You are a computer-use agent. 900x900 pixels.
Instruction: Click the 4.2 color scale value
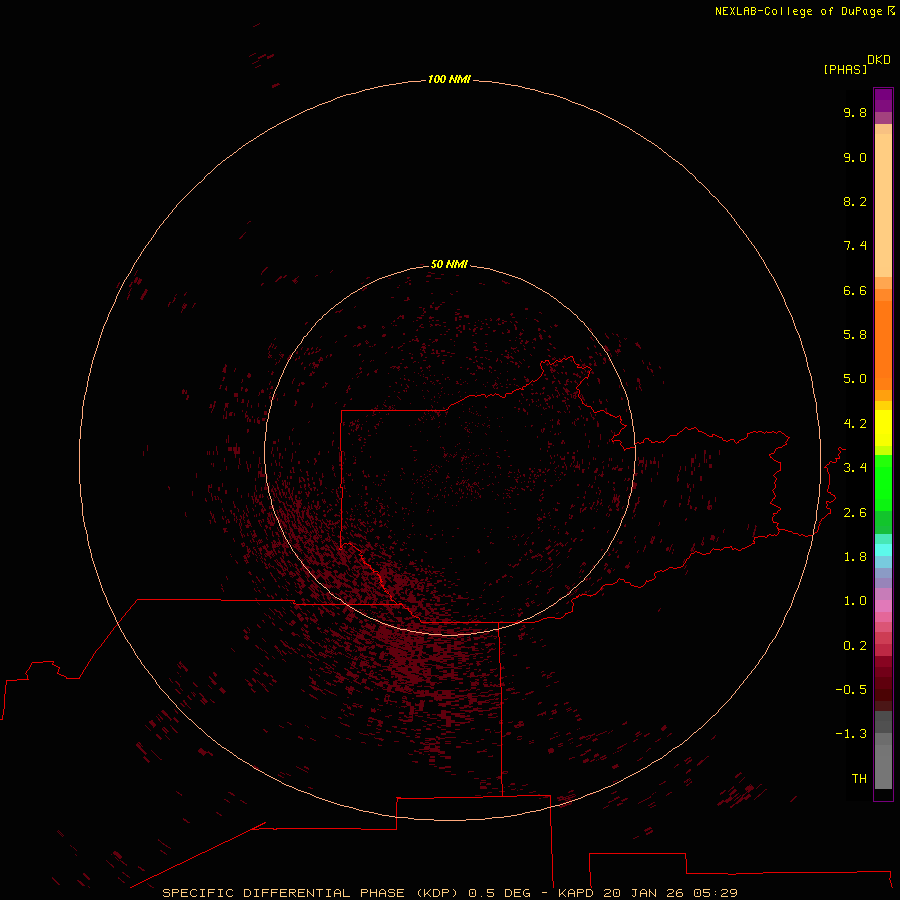[x=855, y=424]
